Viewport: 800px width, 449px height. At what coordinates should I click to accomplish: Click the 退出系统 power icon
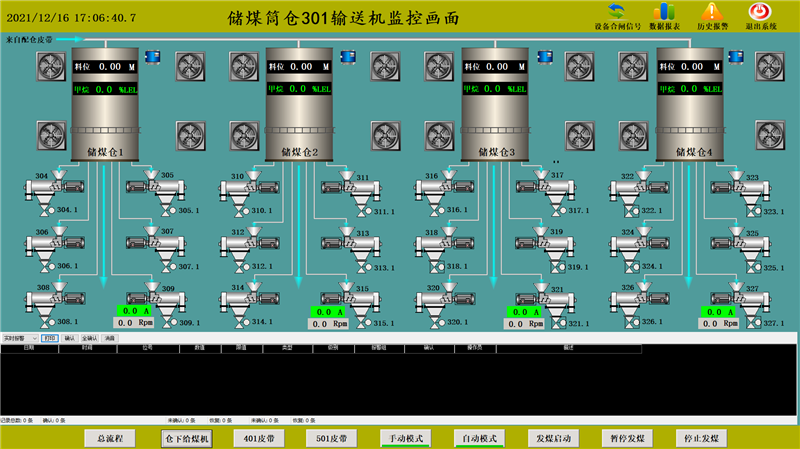coord(759,12)
